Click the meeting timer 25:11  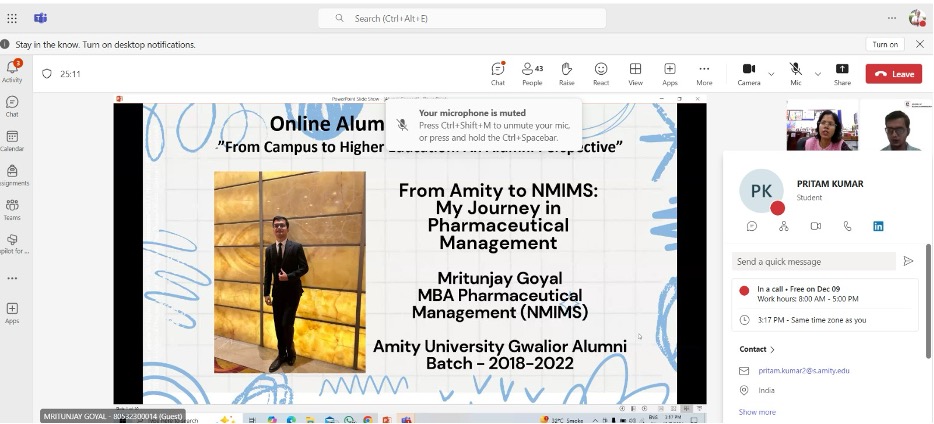pos(70,74)
